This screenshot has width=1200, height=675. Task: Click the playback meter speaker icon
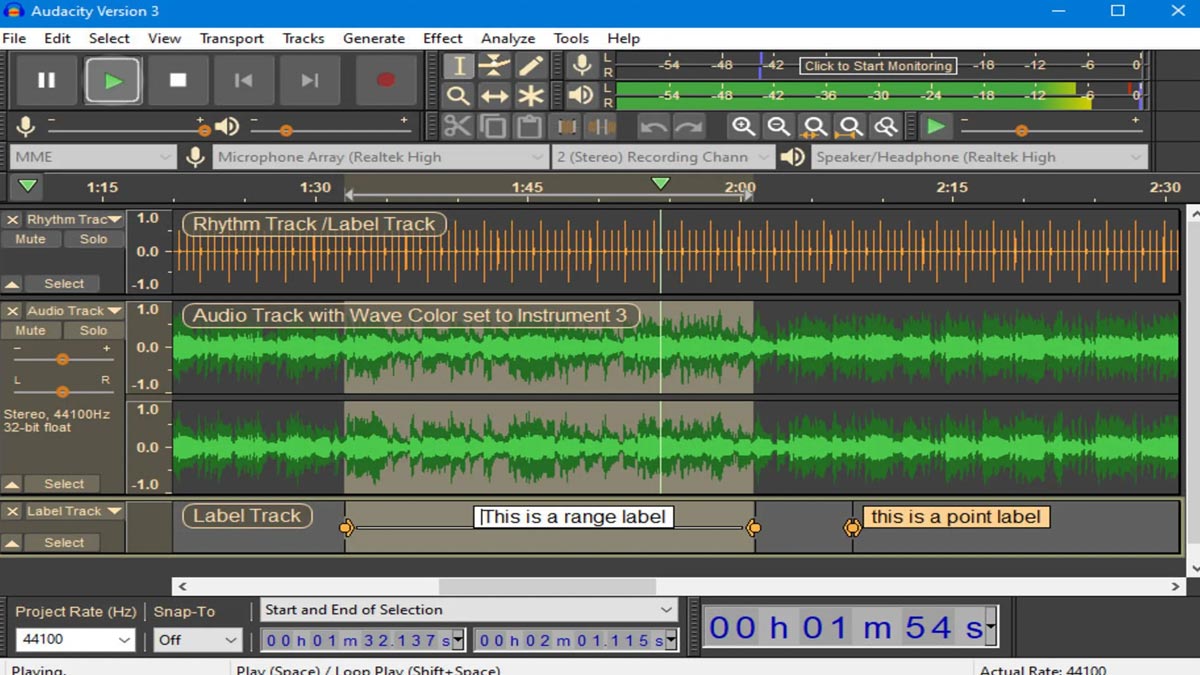pos(581,96)
